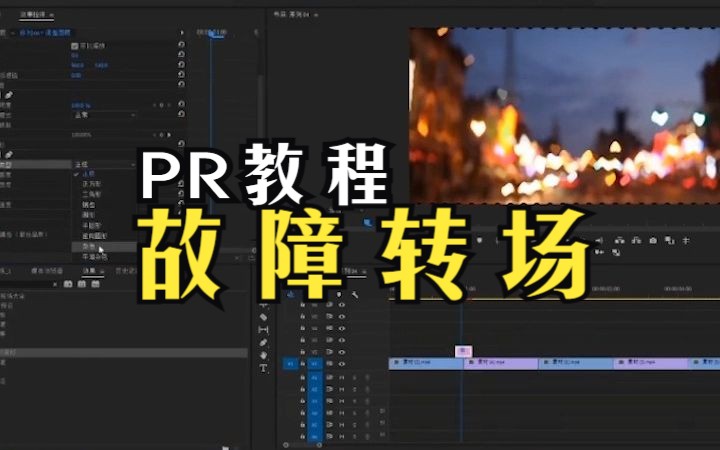The width and height of the screenshot is (720, 450).
Task: Click the Program monitor video preview
Action: pyautogui.click(x=564, y=116)
